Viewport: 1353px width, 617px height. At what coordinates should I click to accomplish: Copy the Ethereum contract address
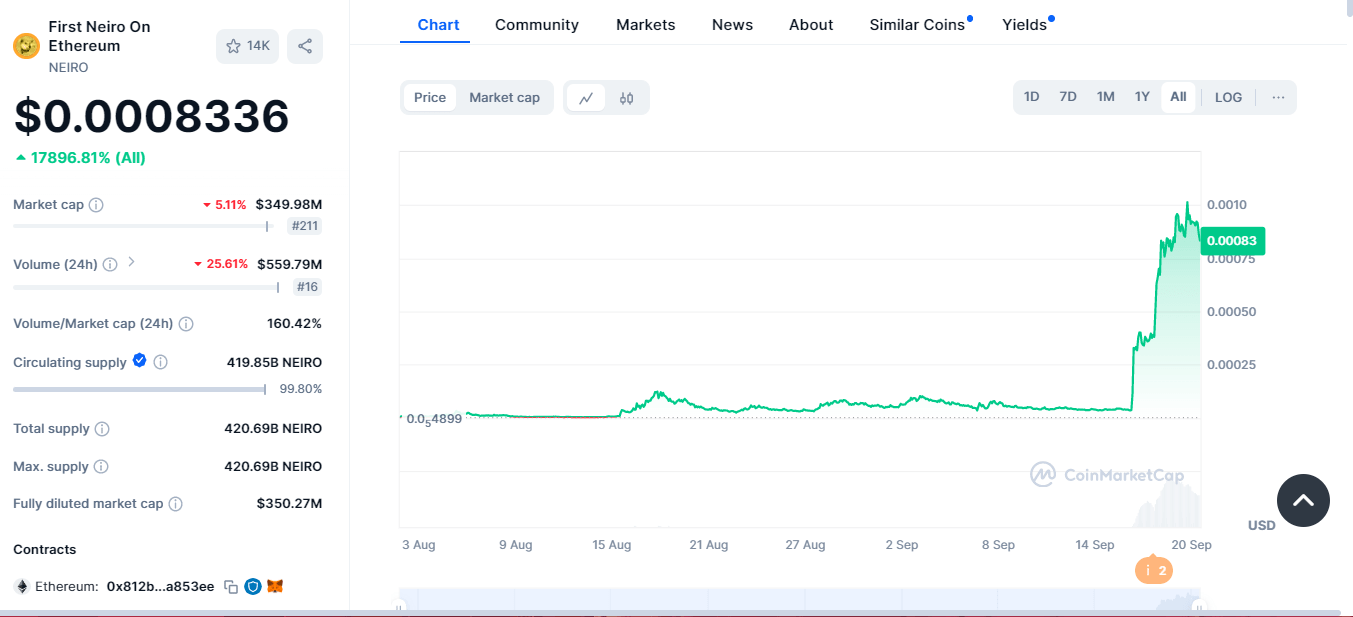click(231, 587)
